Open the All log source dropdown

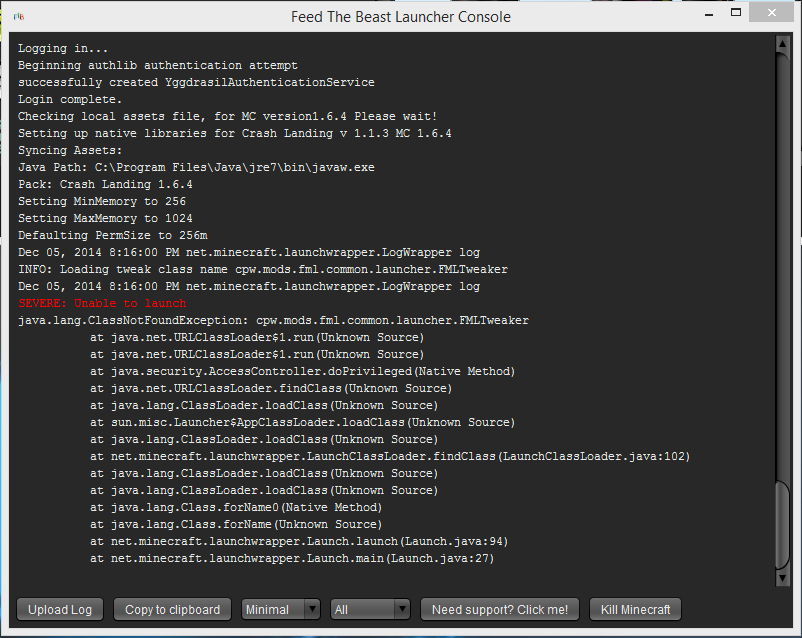point(370,609)
